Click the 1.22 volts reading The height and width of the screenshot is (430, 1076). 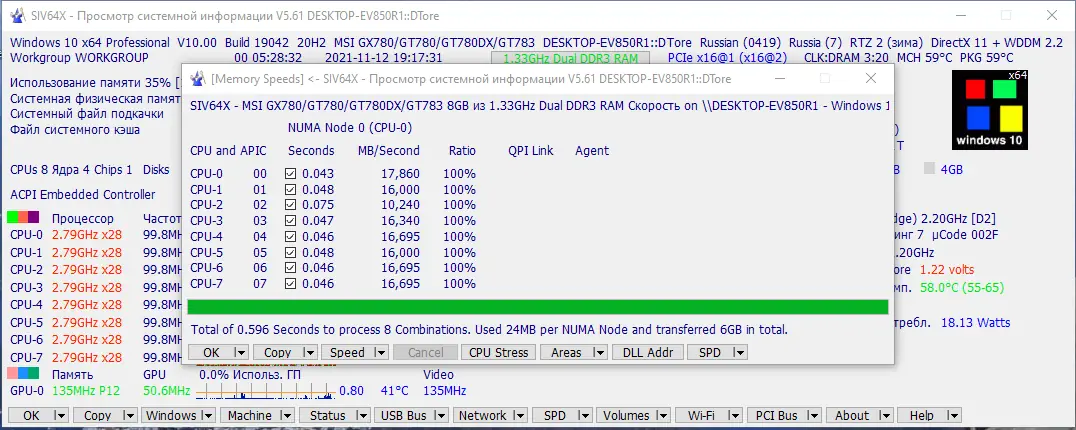point(947,270)
